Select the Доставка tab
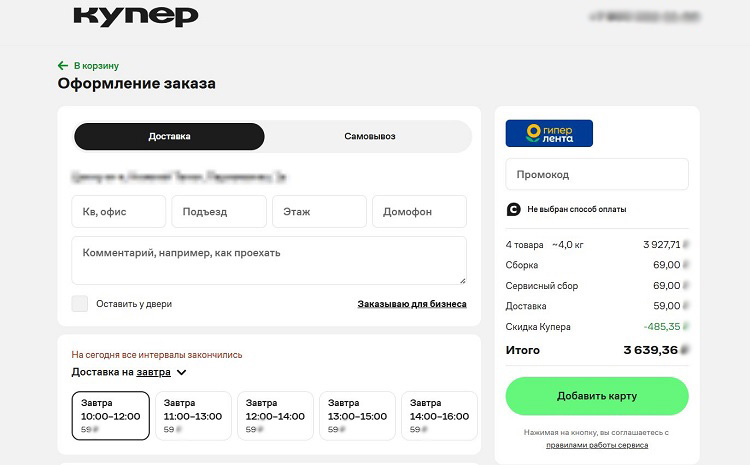This screenshot has width=750, height=465. pyautogui.click(x=169, y=136)
